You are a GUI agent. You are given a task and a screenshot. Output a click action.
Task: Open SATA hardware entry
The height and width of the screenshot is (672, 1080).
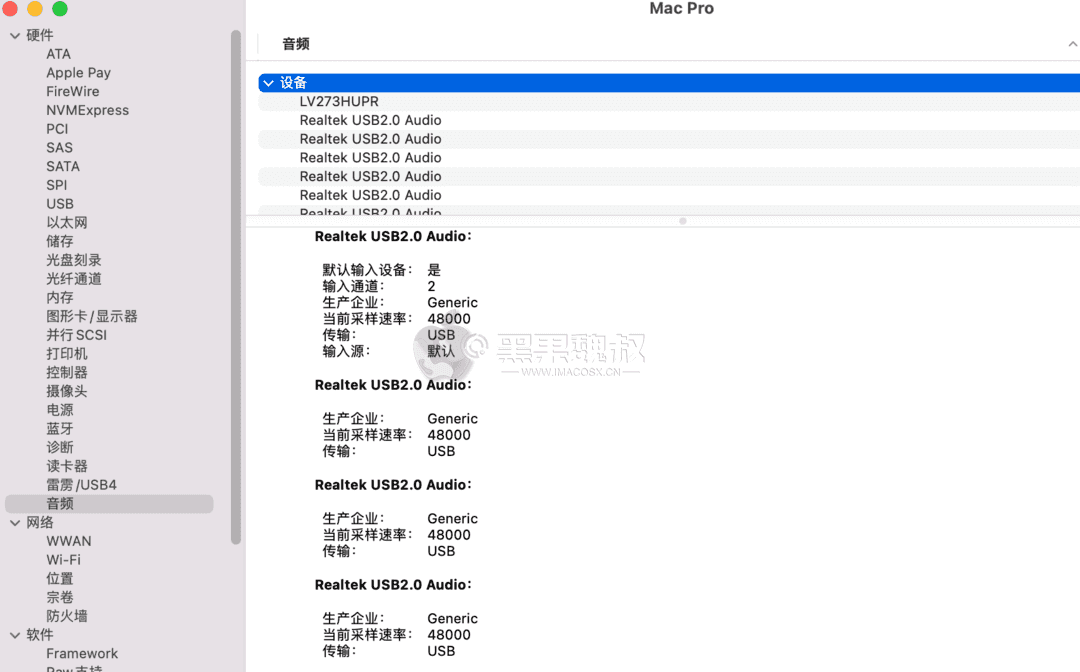63,167
